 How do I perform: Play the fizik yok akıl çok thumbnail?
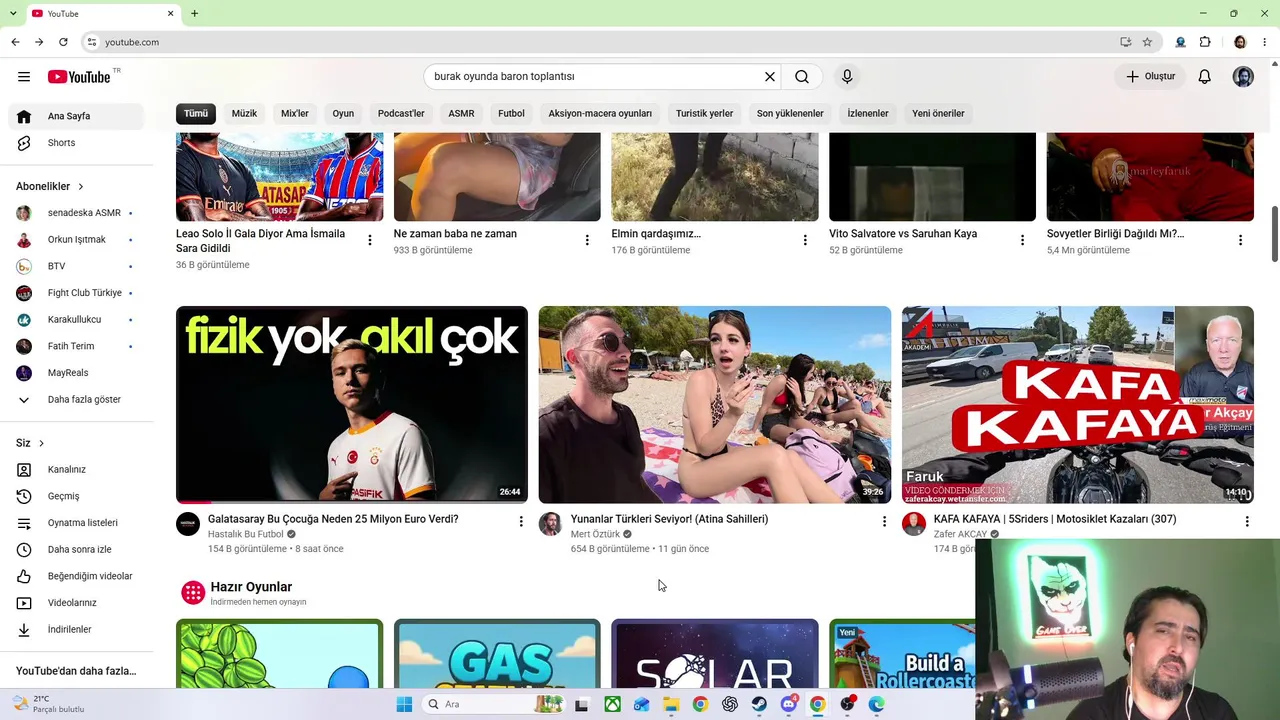pyautogui.click(x=352, y=404)
